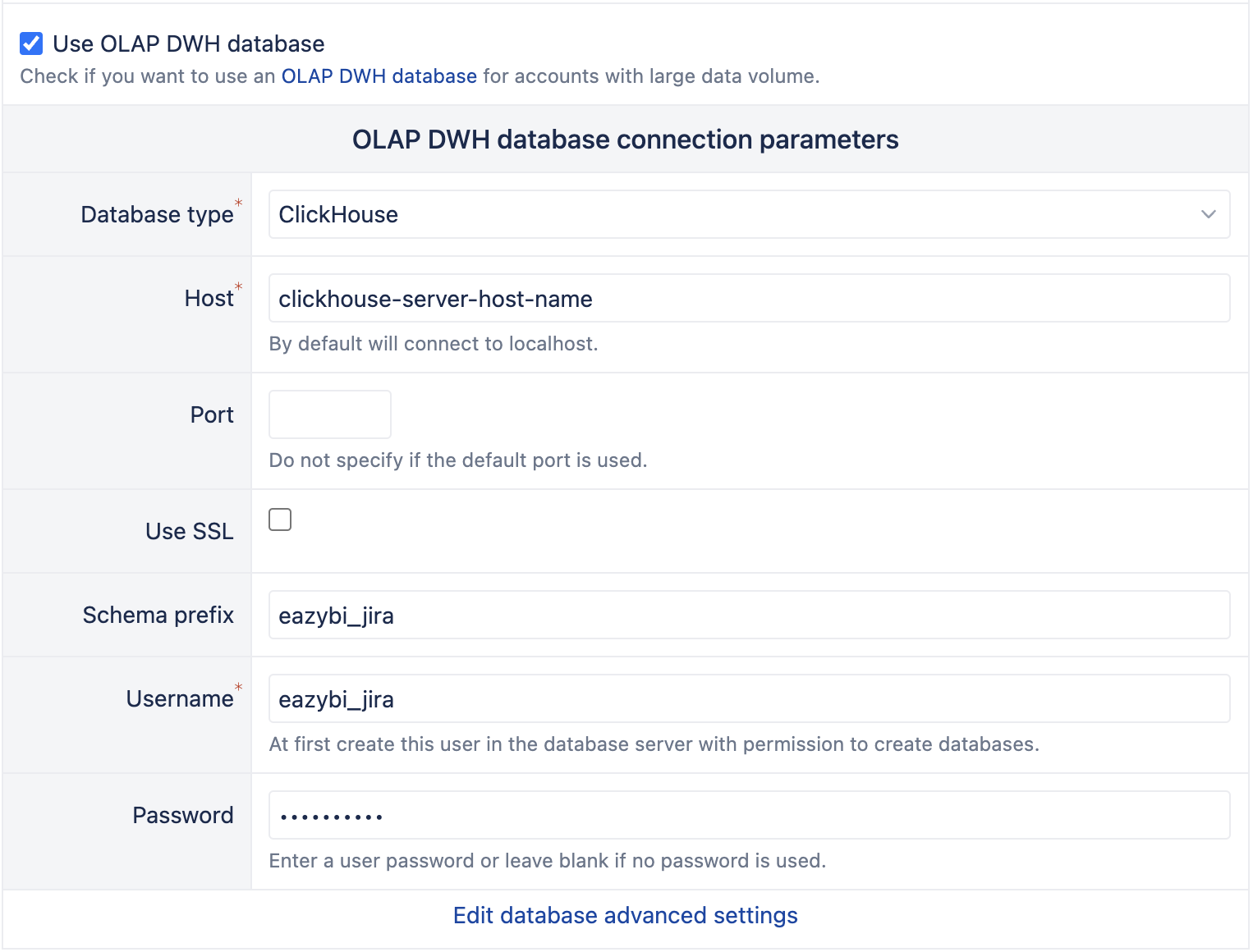
Task: Click the 'Use OLAP DWH database' label text
Action: click(188, 43)
